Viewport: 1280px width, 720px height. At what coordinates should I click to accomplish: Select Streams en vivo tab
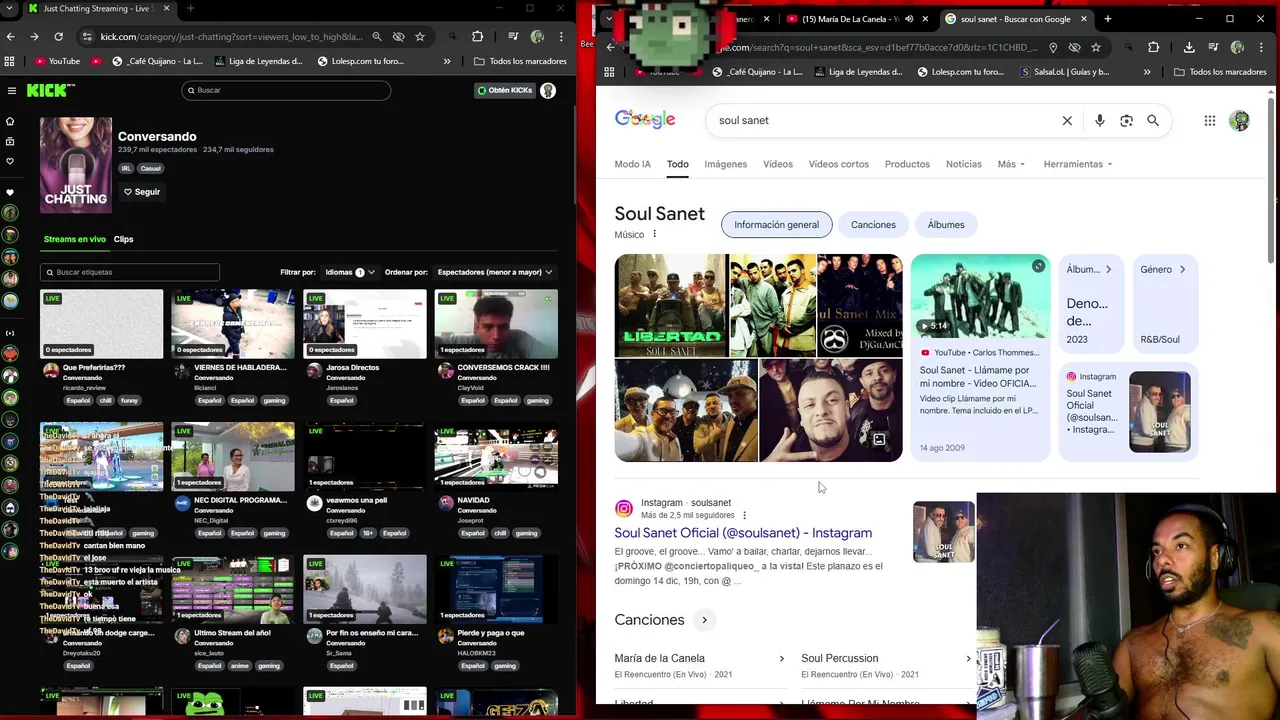click(x=75, y=239)
